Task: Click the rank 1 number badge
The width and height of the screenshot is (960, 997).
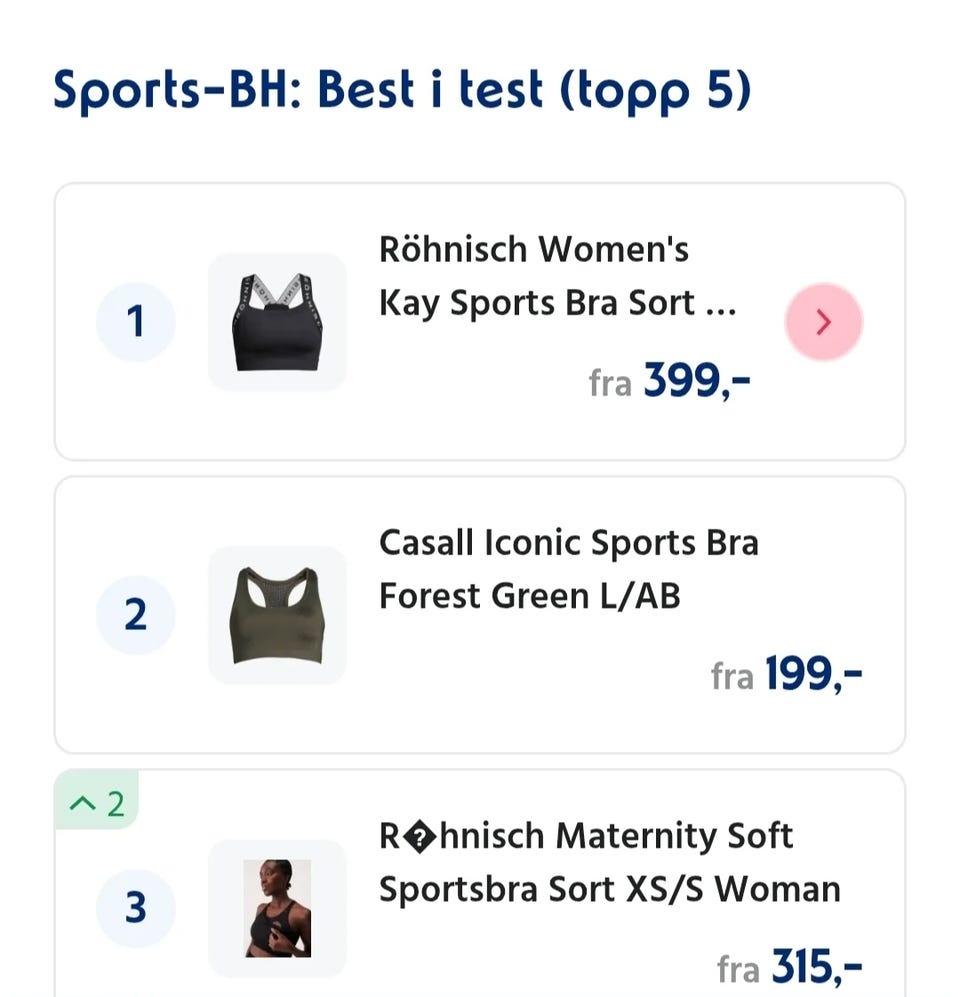Action: pos(136,322)
